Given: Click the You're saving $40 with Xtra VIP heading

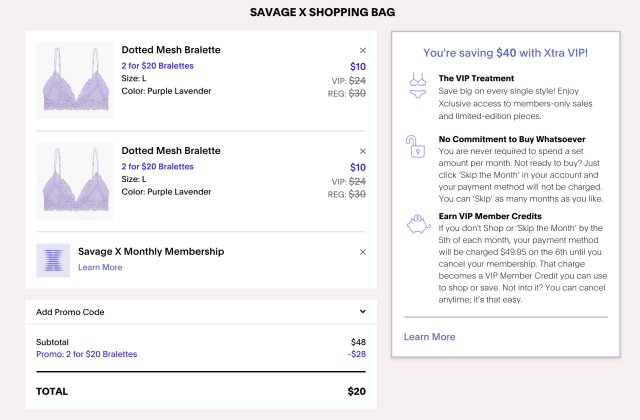Looking at the screenshot, I should pos(505,52).
